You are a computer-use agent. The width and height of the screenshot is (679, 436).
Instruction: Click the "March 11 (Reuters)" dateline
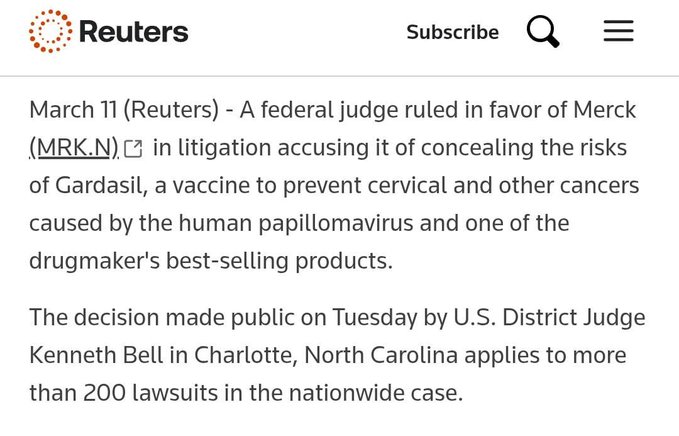coord(112,110)
